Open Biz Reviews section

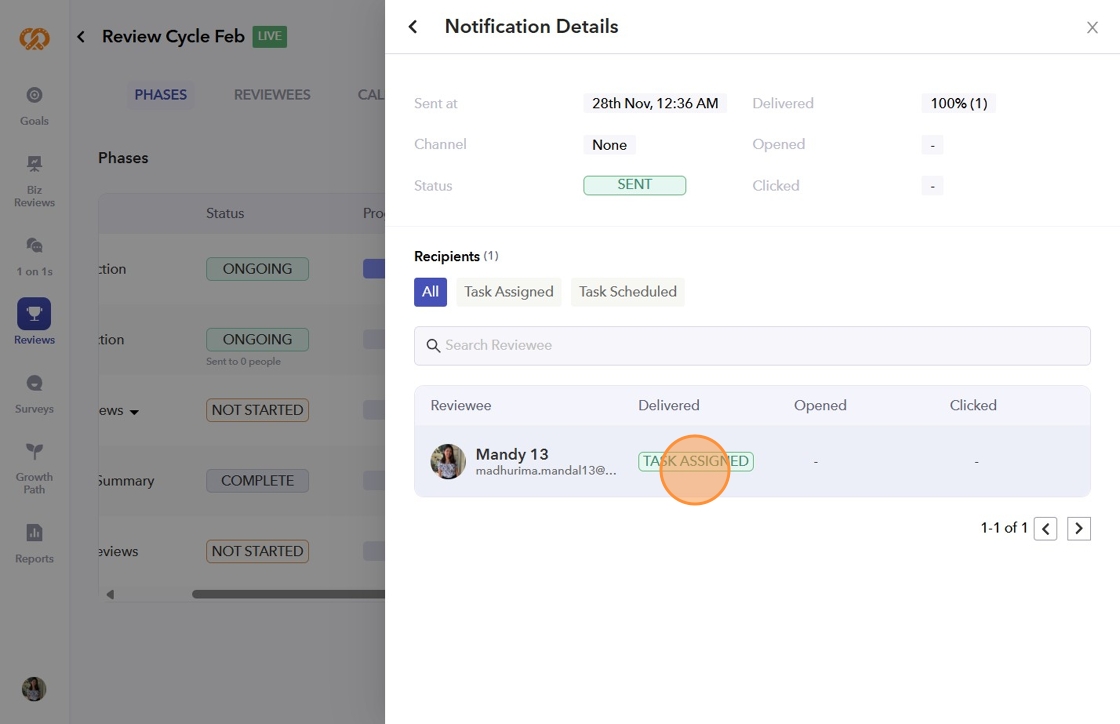(x=34, y=178)
